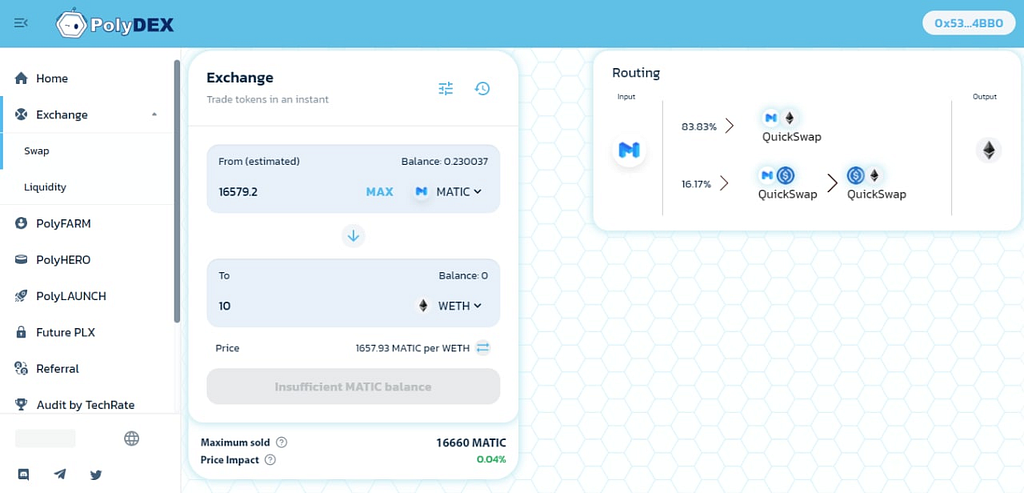Click the Balance: 0.230037 text
This screenshot has height=493, width=1024.
[444, 161]
